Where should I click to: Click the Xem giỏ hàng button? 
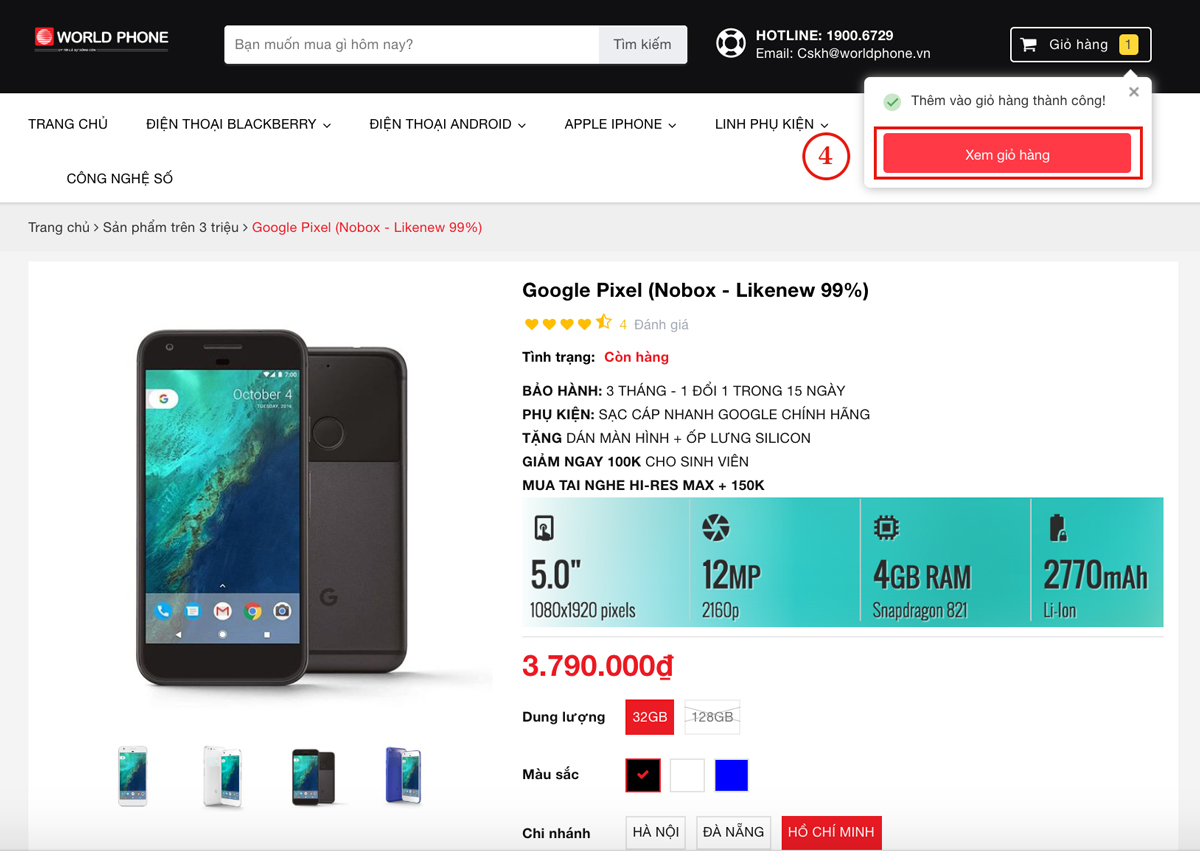(1007, 155)
